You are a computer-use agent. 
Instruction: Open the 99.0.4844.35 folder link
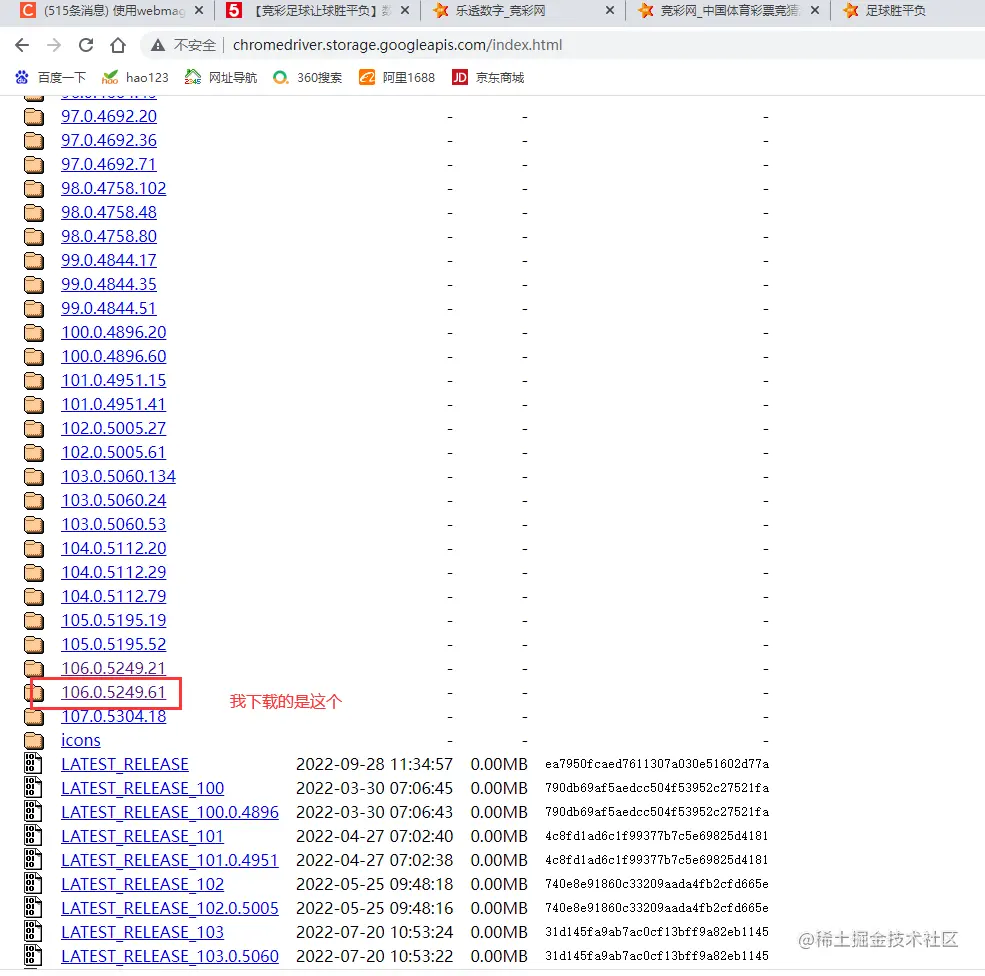pyautogui.click(x=109, y=285)
